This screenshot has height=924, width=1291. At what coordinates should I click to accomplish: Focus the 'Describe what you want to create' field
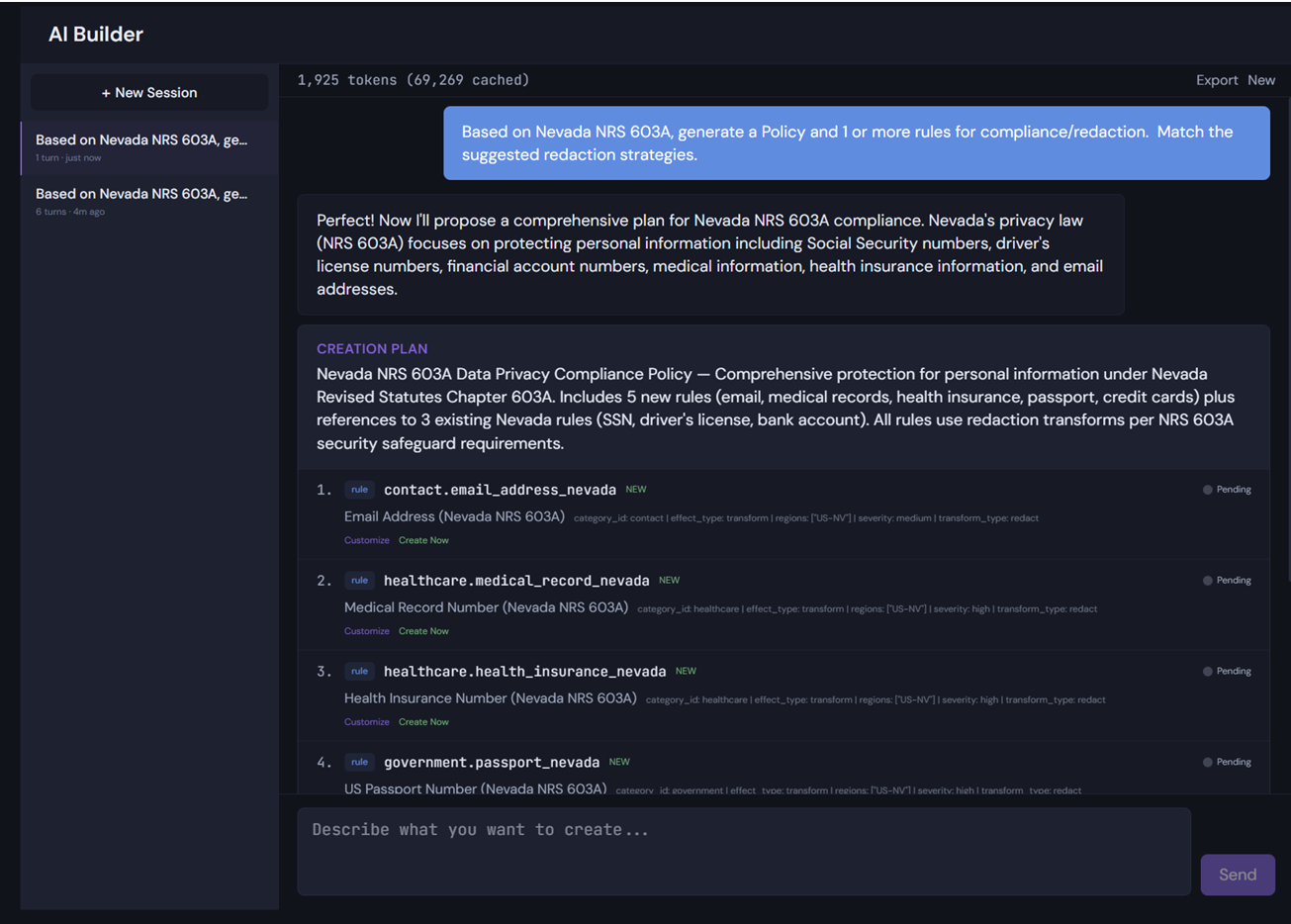(x=744, y=852)
